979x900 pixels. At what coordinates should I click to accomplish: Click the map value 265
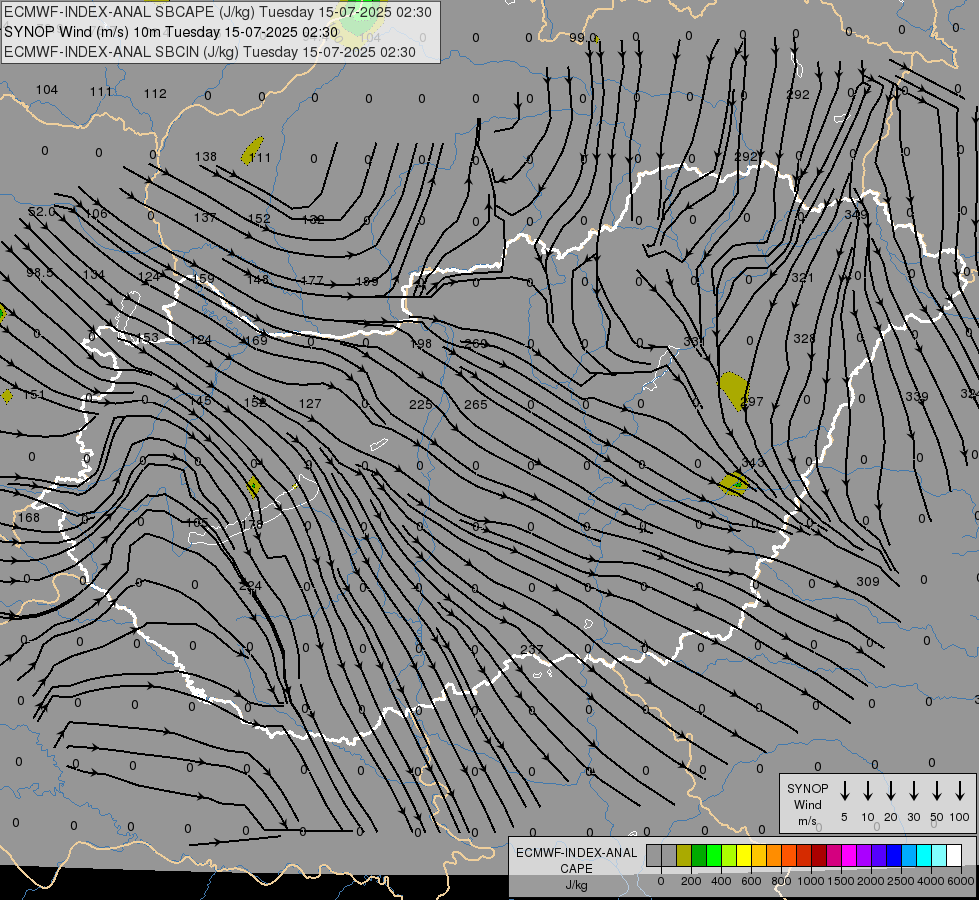(476, 404)
